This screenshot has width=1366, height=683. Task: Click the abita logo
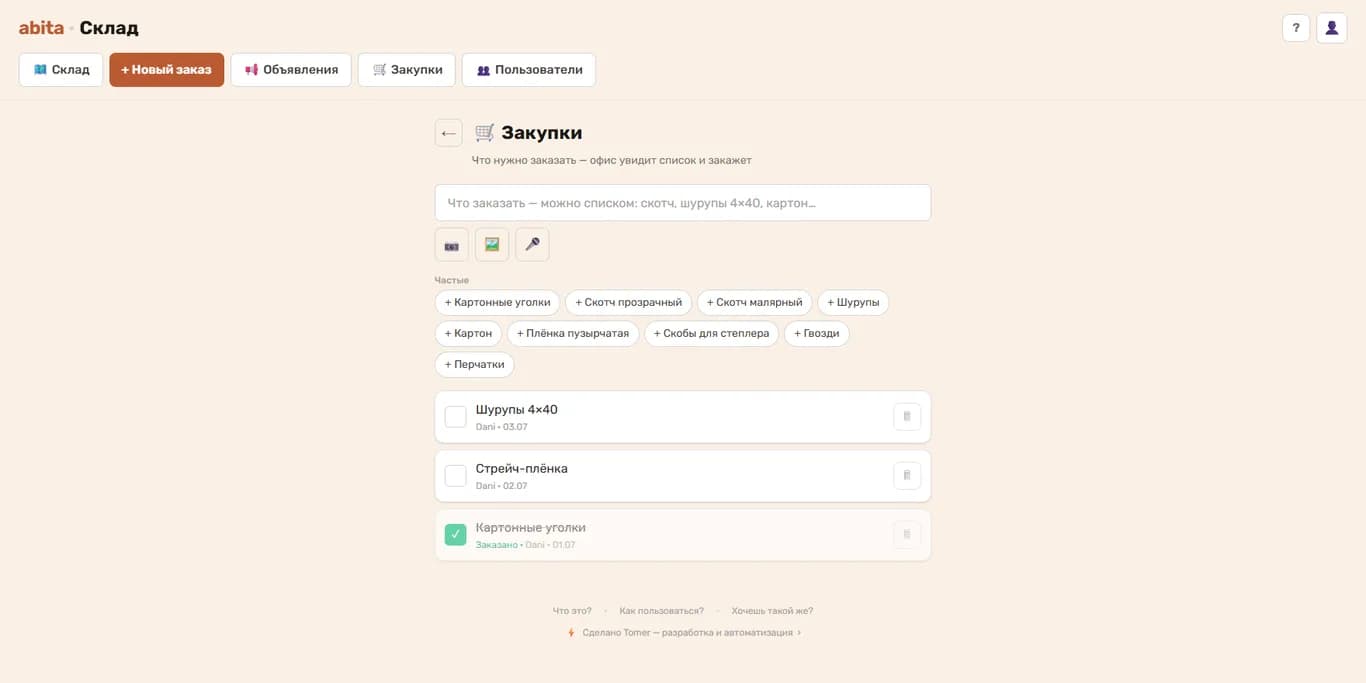click(41, 28)
